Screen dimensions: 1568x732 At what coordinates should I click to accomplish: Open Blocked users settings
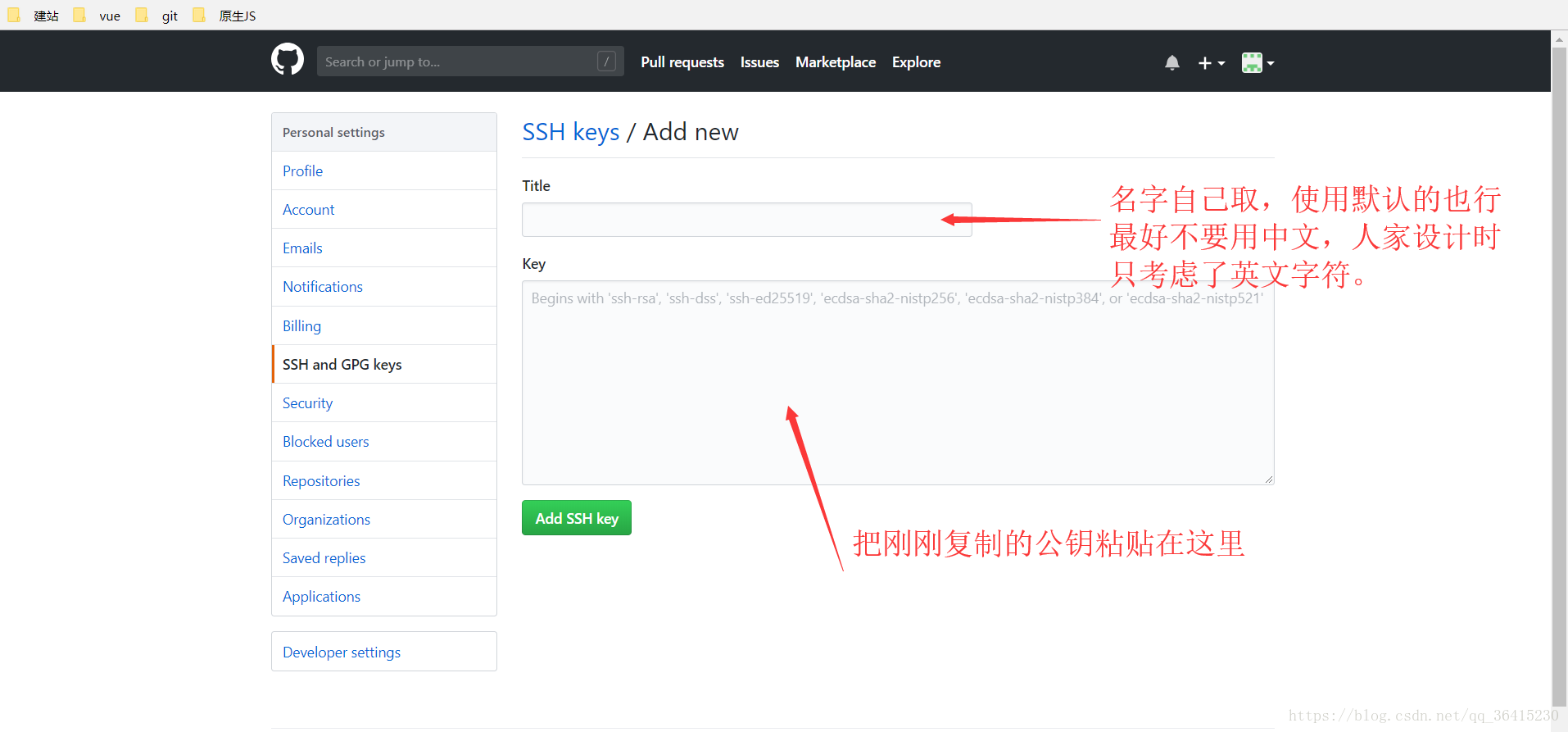pyautogui.click(x=384, y=442)
